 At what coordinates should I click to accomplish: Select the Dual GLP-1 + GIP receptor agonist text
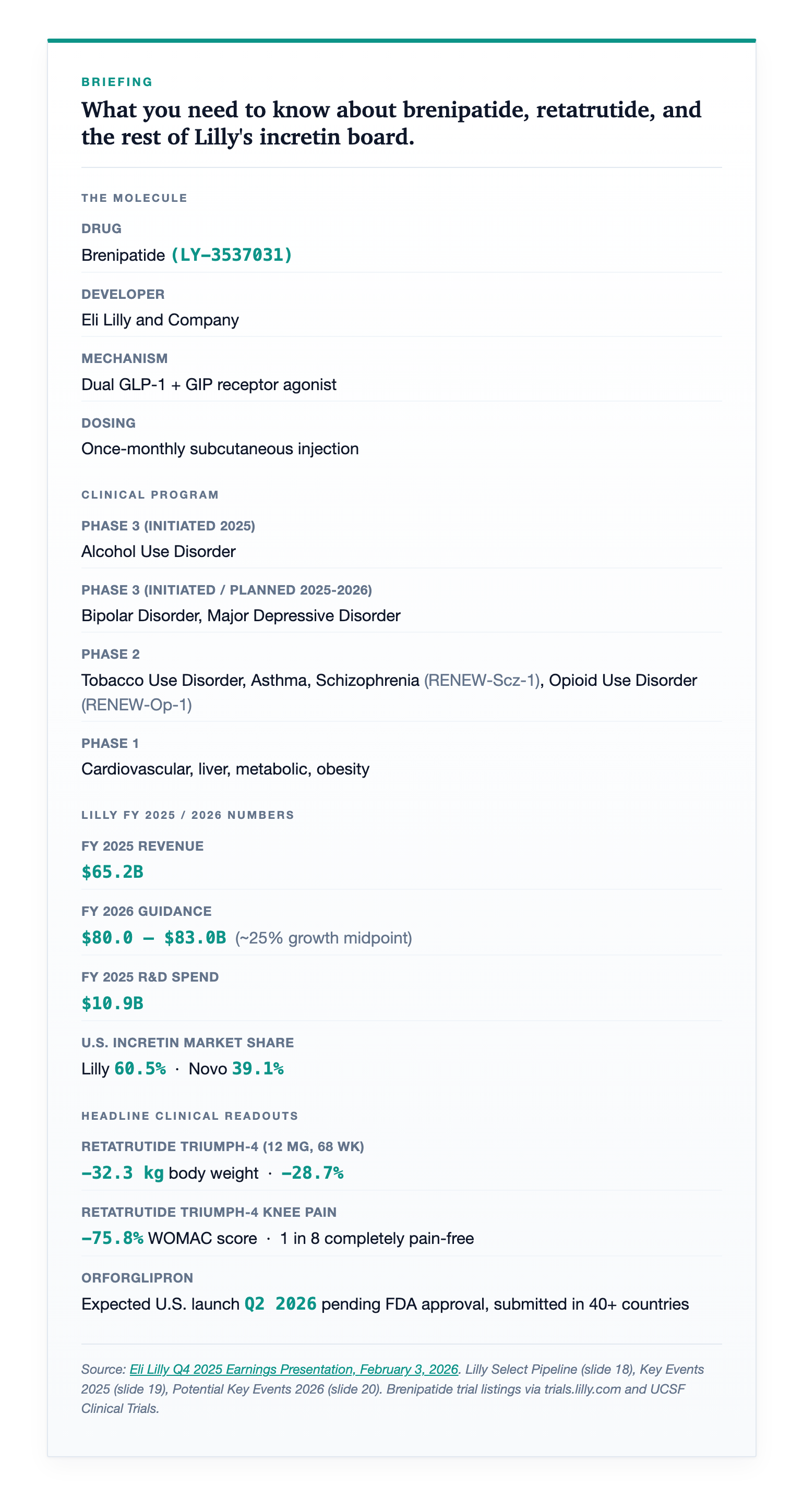[x=209, y=384]
